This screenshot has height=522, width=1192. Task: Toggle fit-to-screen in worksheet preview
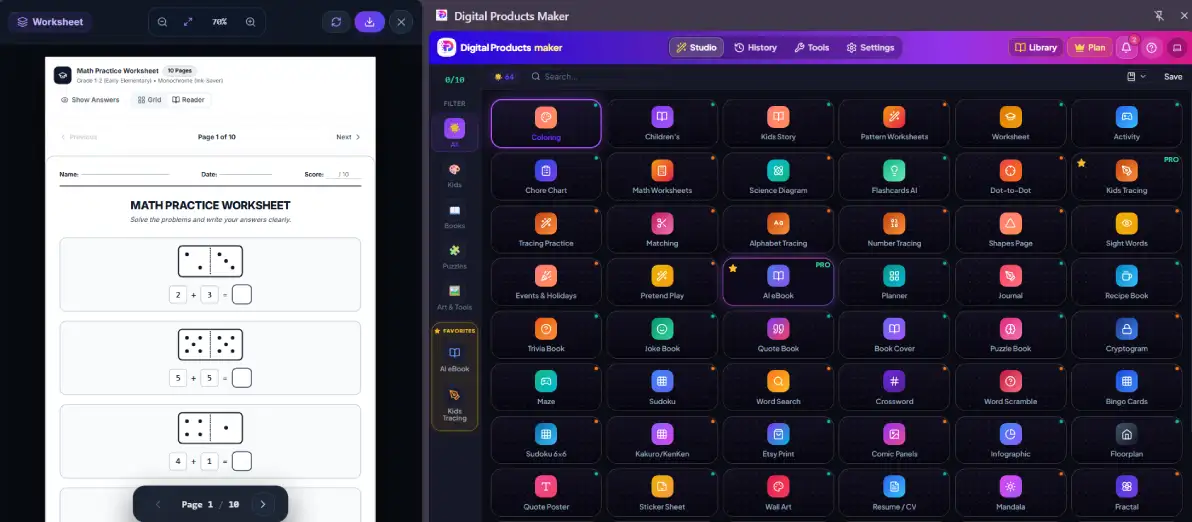pos(189,22)
